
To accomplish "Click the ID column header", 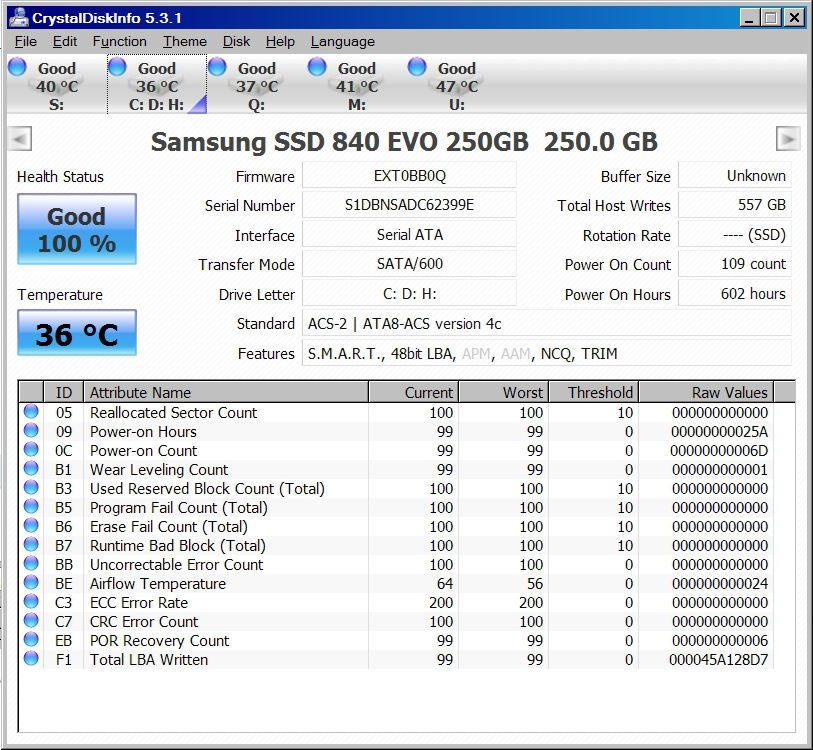I will tap(64, 392).
